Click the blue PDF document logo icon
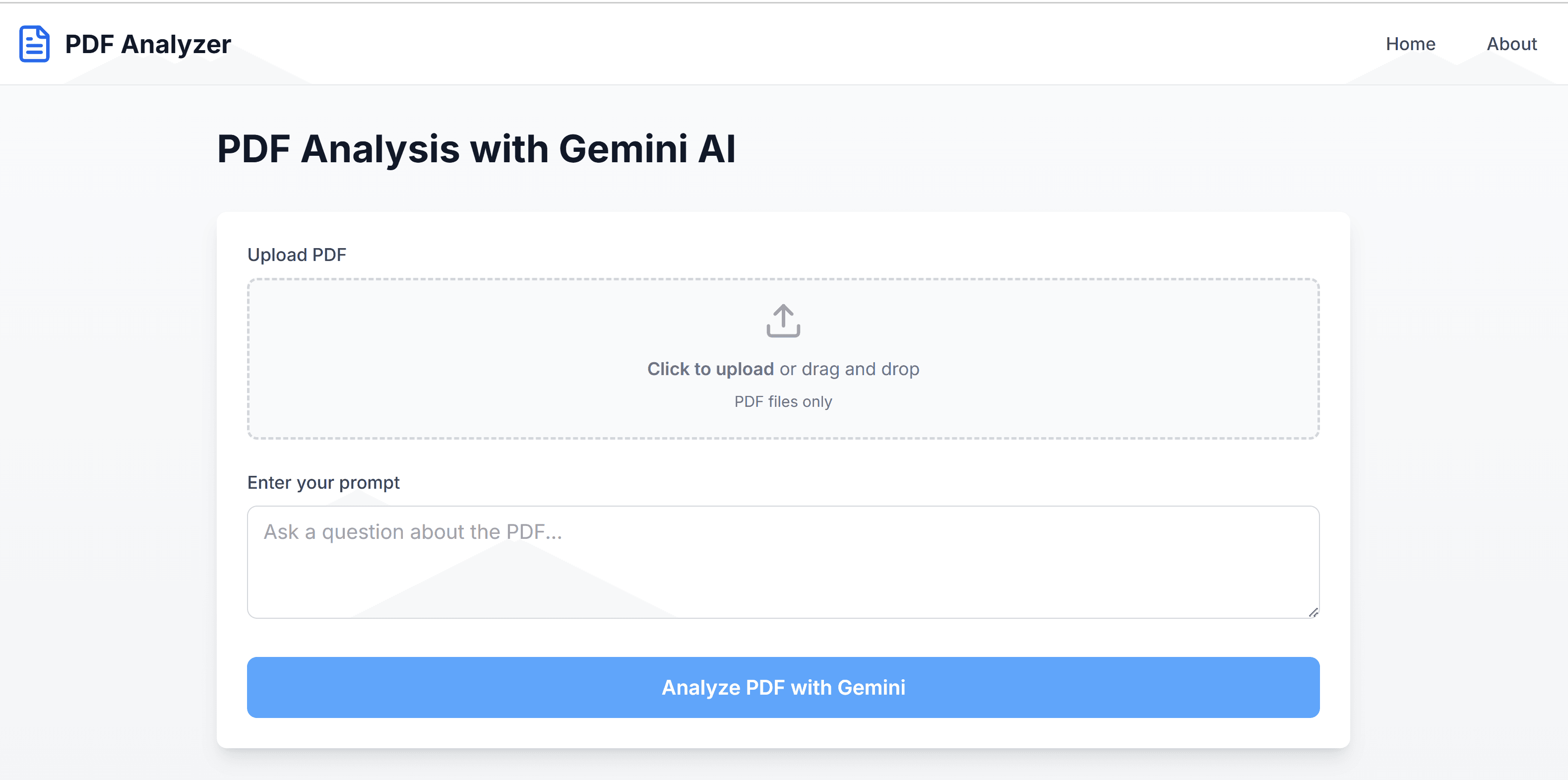Screen dimensions: 1568x780 click(x=34, y=44)
